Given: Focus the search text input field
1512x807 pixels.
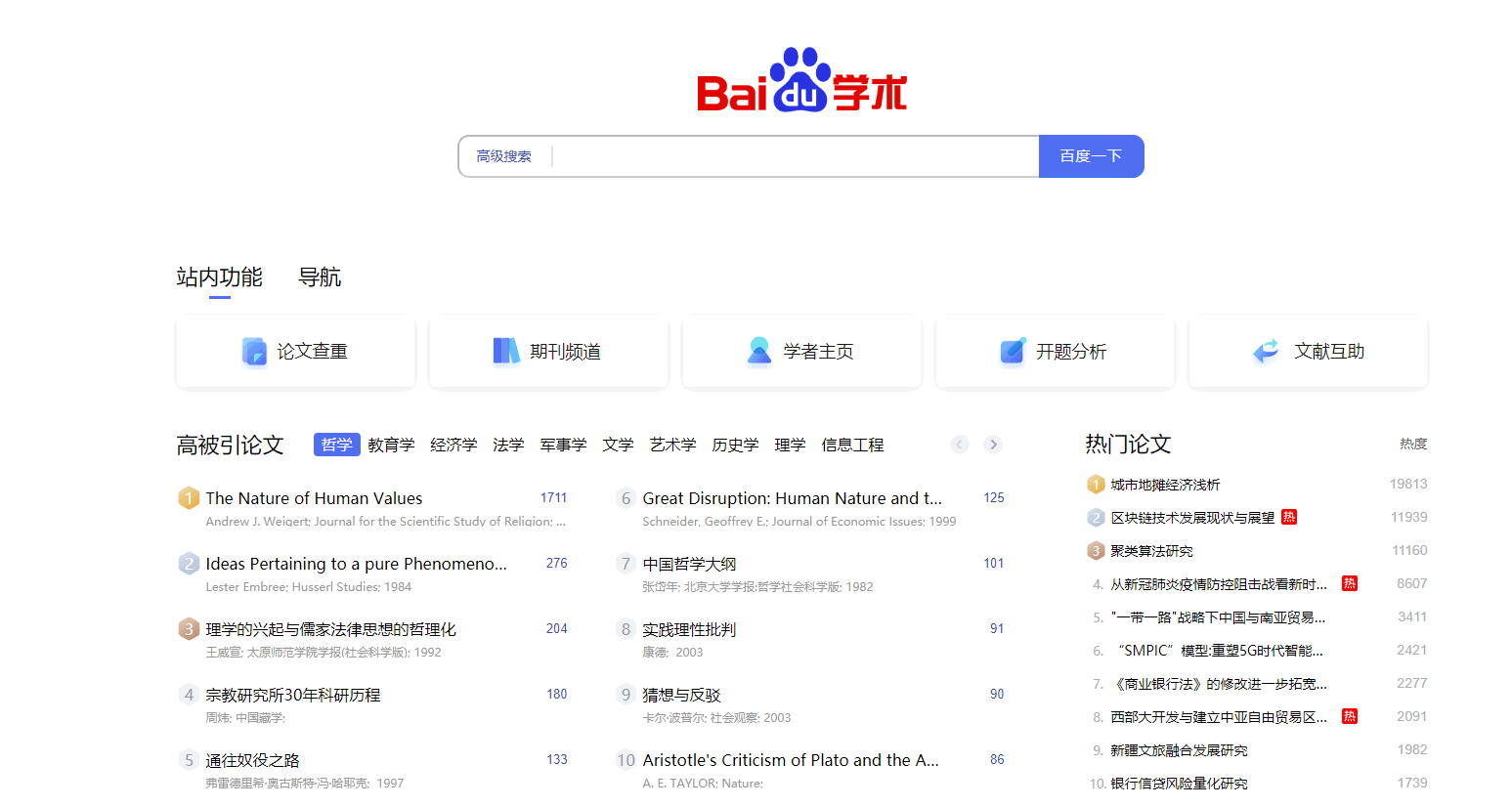Looking at the screenshot, I should pyautogui.click(x=796, y=156).
